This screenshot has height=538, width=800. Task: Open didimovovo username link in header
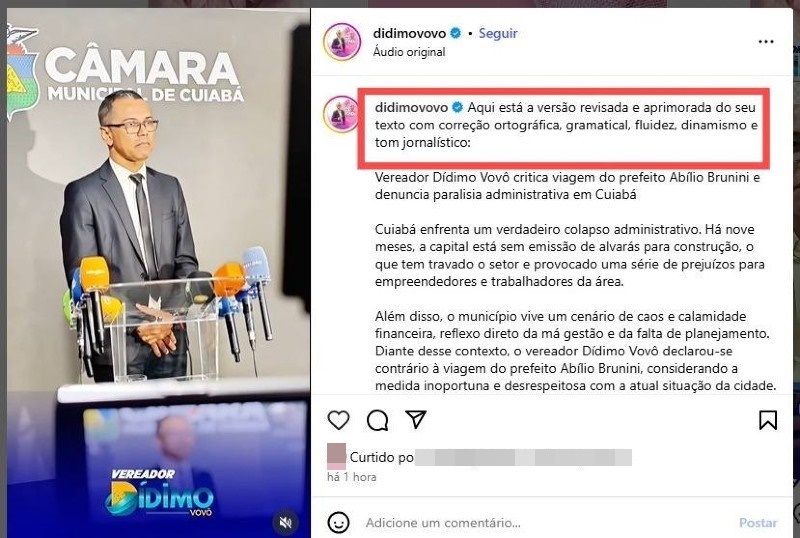click(x=409, y=34)
